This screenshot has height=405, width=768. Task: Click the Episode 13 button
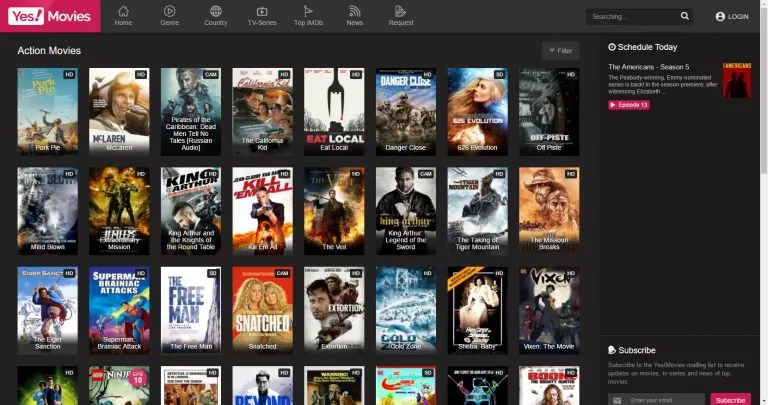pyautogui.click(x=629, y=105)
